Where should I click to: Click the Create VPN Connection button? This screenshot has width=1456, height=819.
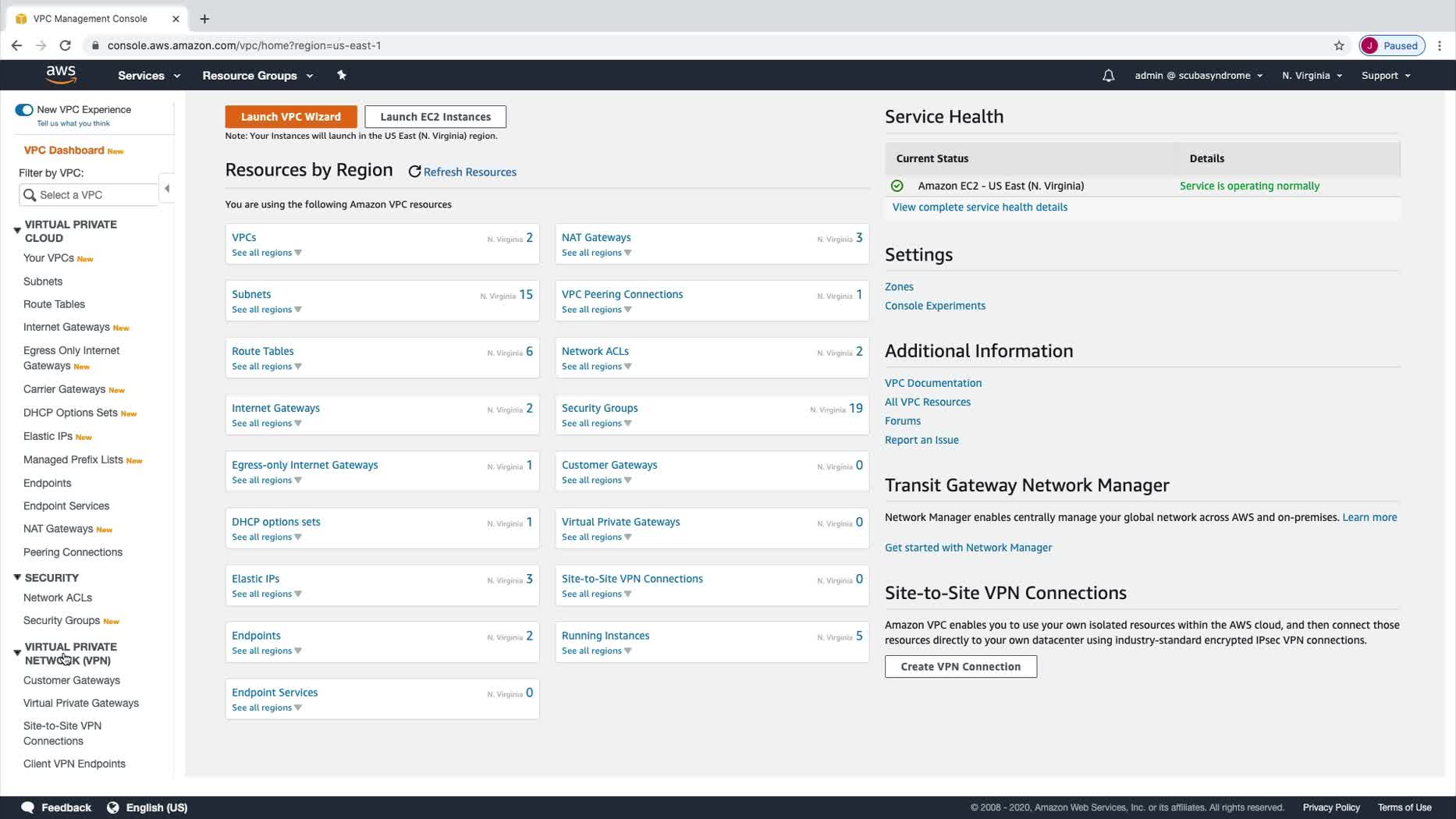(961, 667)
